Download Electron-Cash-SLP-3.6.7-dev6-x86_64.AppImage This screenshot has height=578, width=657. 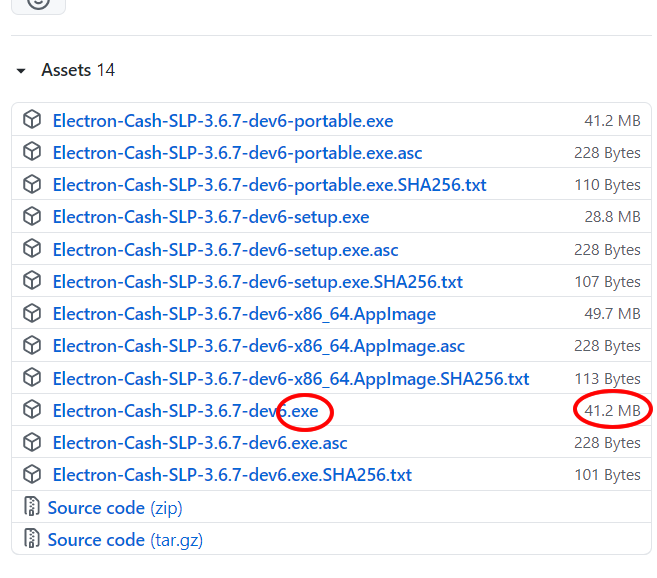tap(244, 314)
